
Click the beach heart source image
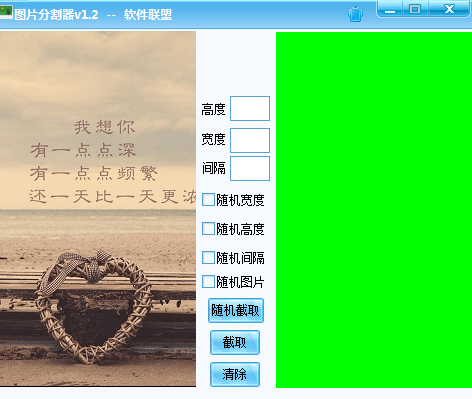[98, 209]
